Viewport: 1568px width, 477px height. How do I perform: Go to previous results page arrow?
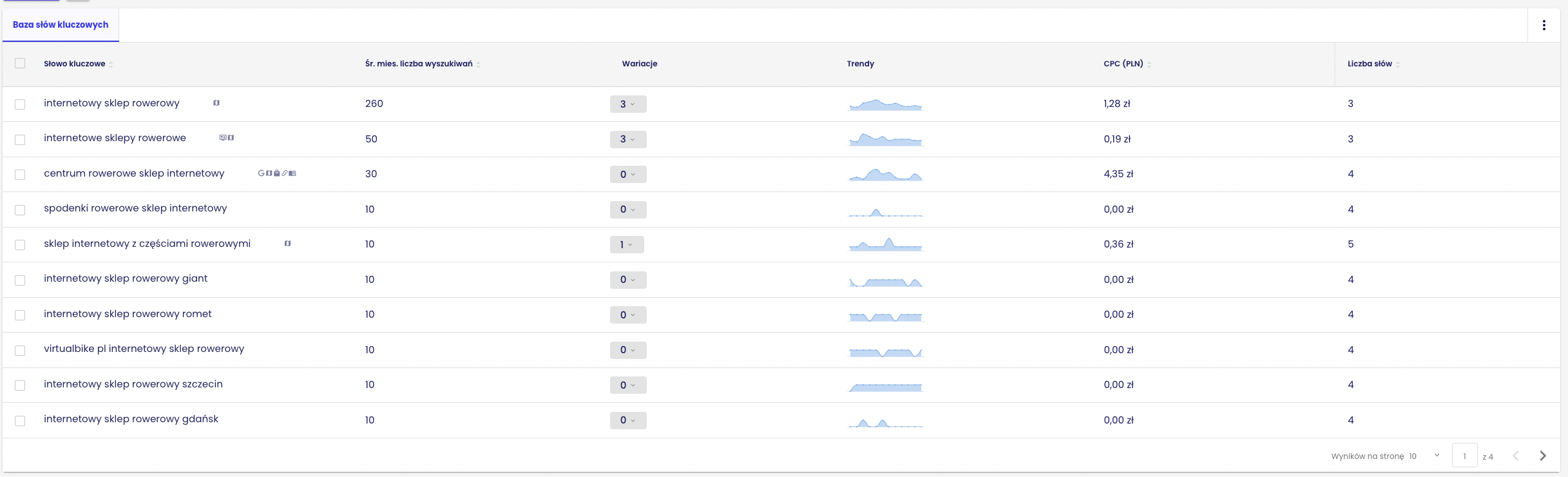(1515, 456)
